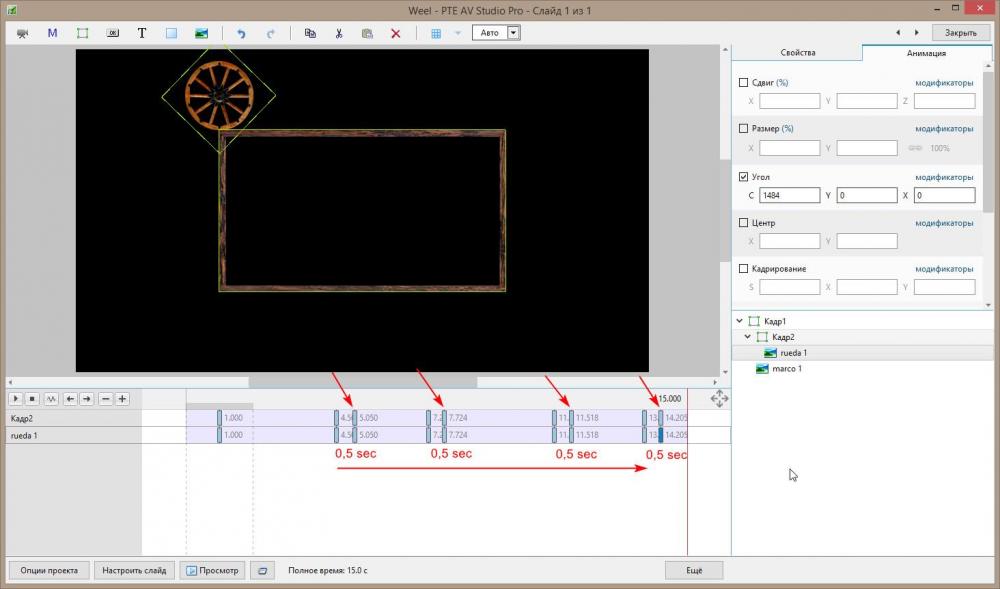Screen dimensions: 1000x589
Task: Open модификаторы link for Размер
Action: click(944, 129)
